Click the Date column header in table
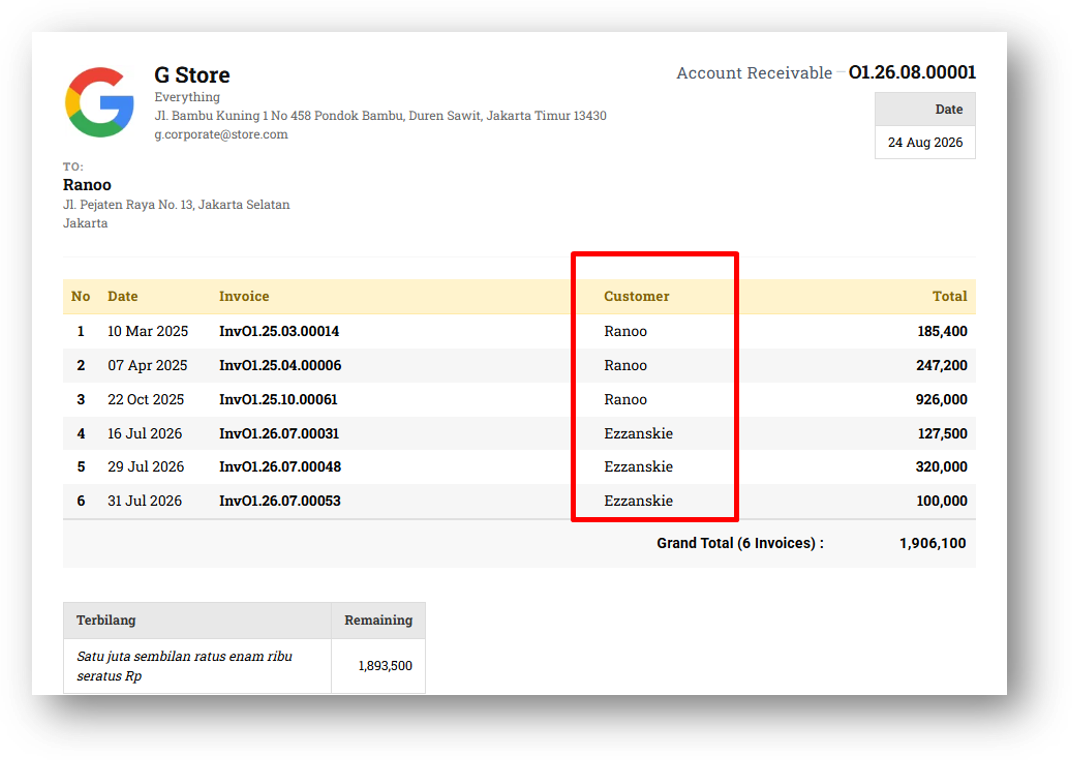The image size is (1072, 760). tap(122, 296)
